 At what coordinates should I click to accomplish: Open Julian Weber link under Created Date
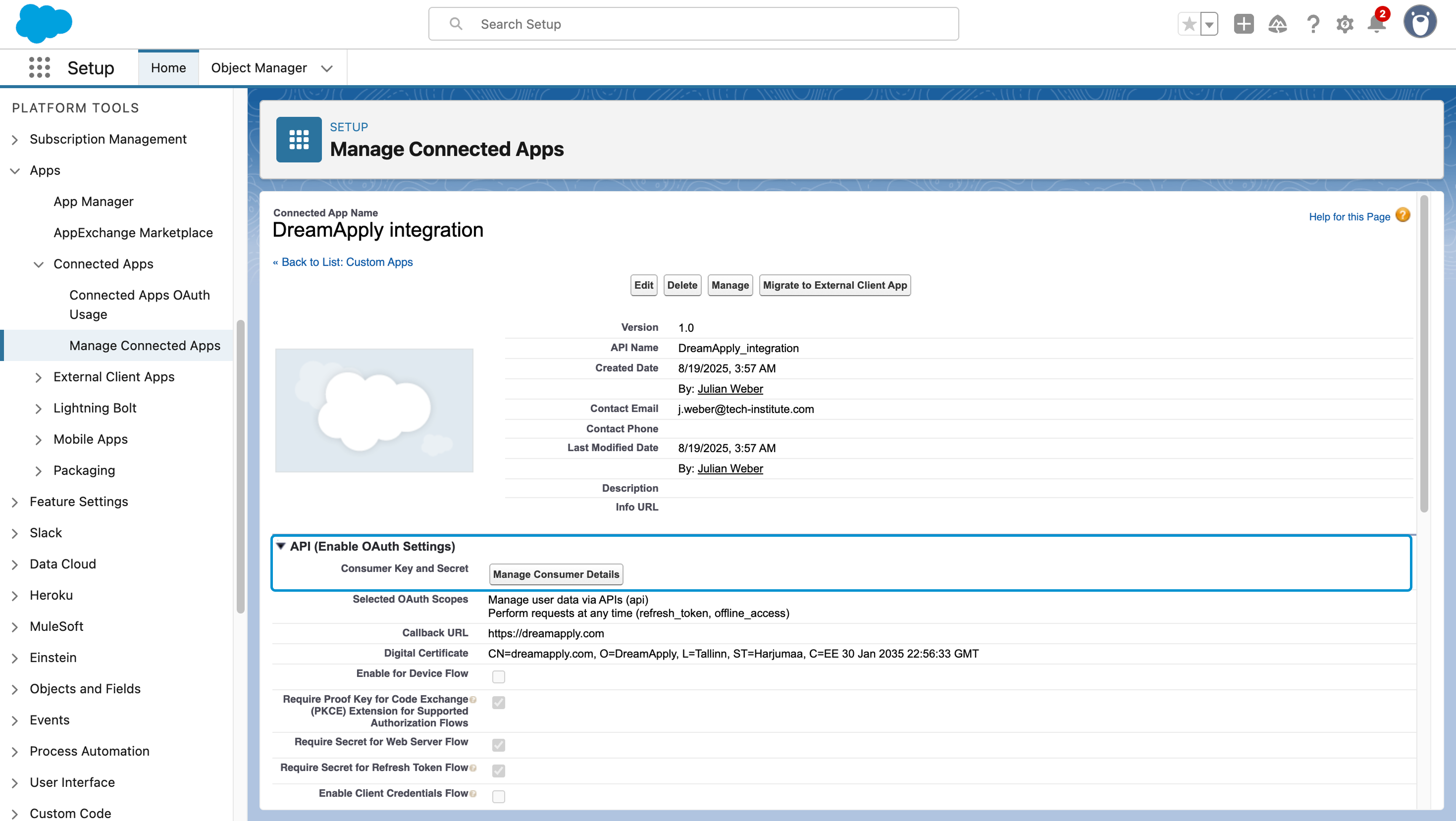coord(730,389)
